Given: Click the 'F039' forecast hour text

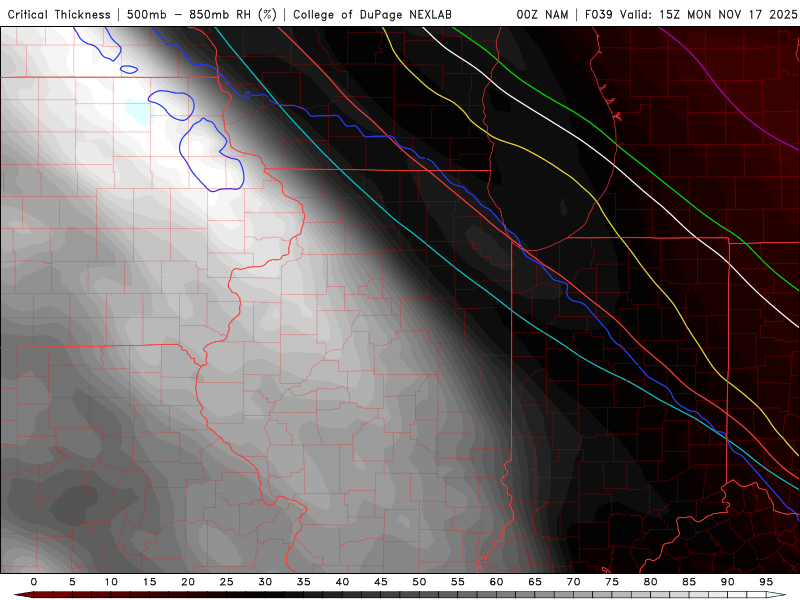Looking at the screenshot, I should [x=598, y=14].
